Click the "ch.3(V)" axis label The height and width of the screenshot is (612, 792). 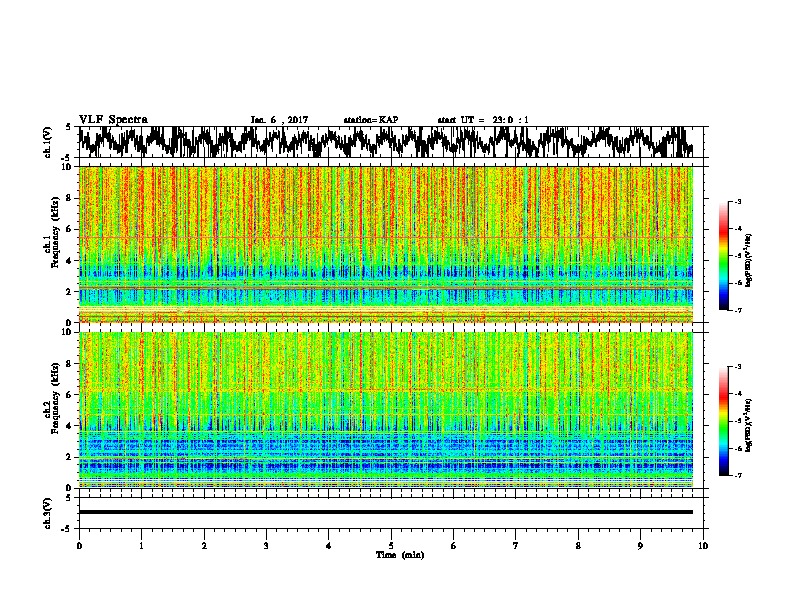click(x=48, y=513)
